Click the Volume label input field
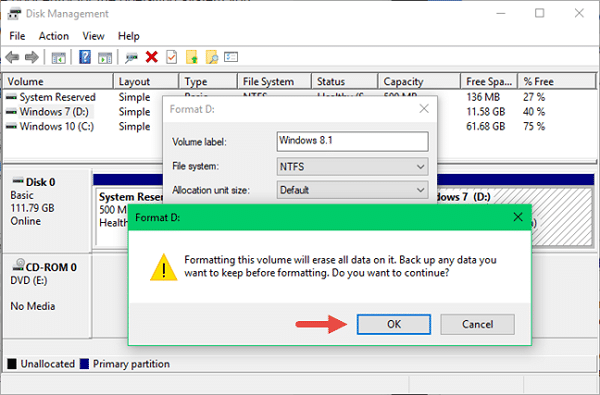Image resolution: width=600 pixels, height=395 pixels. click(x=352, y=141)
